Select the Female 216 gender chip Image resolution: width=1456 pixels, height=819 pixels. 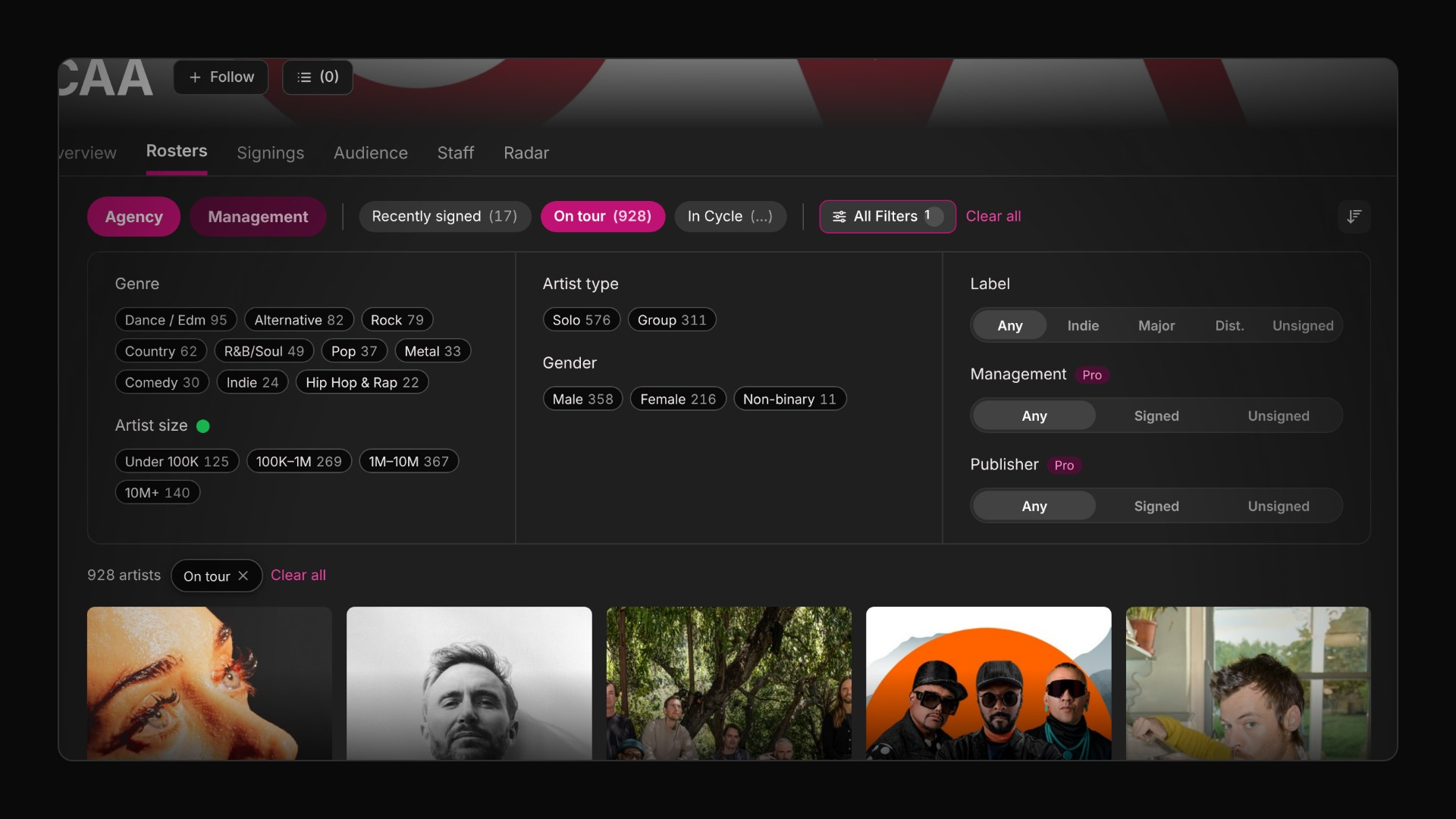pyautogui.click(x=678, y=399)
